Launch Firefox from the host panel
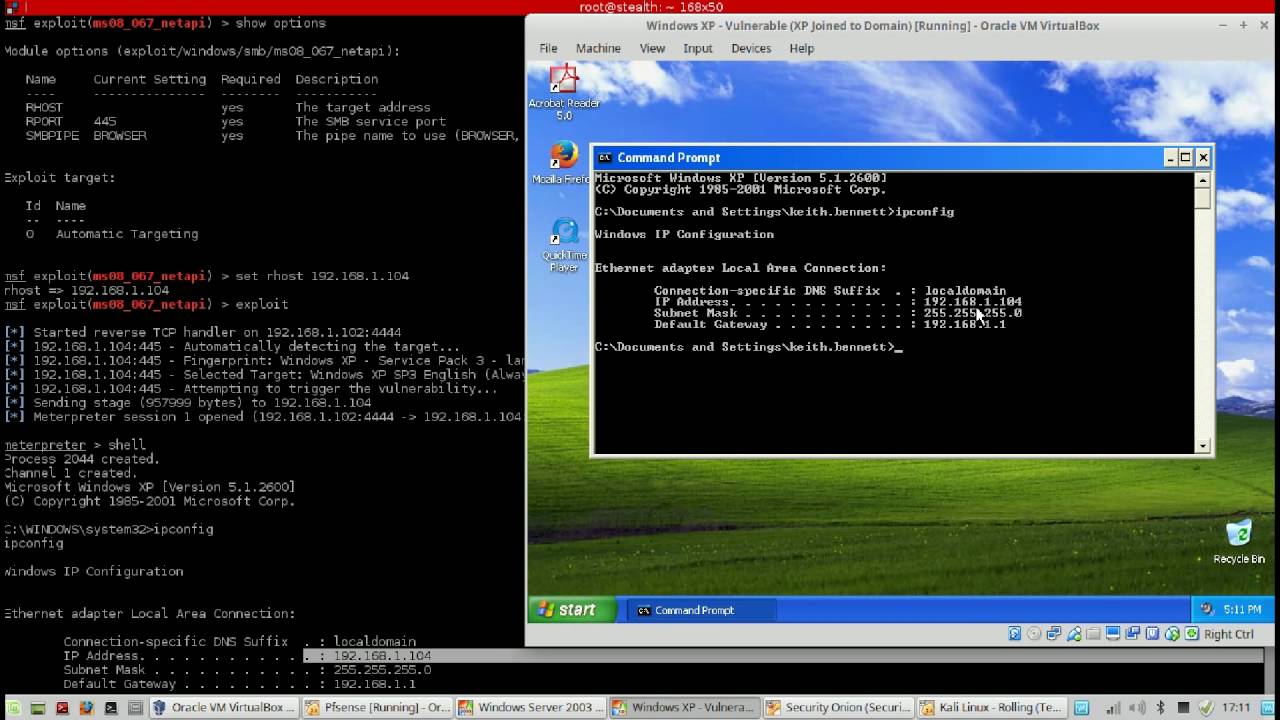Screen dimensions: 1280x720 click(x=86, y=707)
